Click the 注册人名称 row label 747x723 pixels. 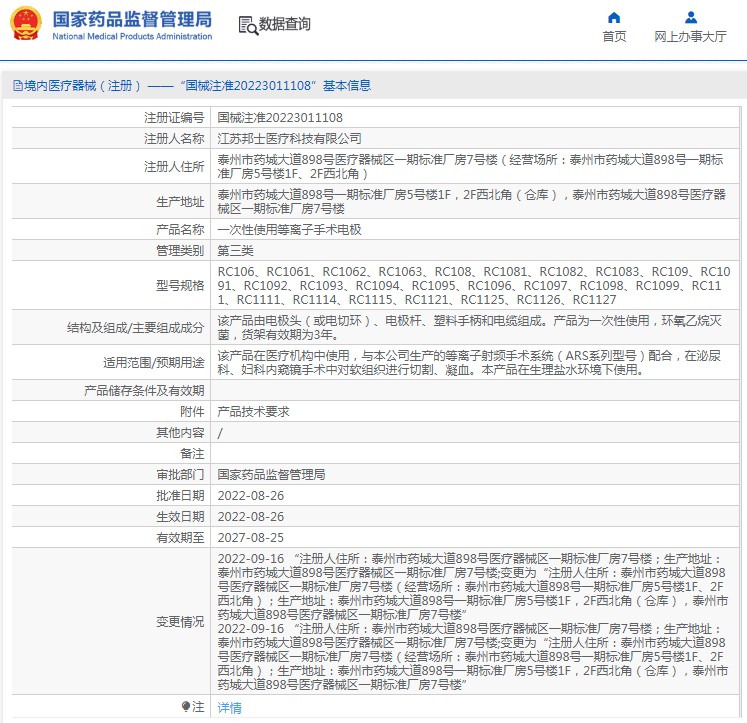coord(174,139)
